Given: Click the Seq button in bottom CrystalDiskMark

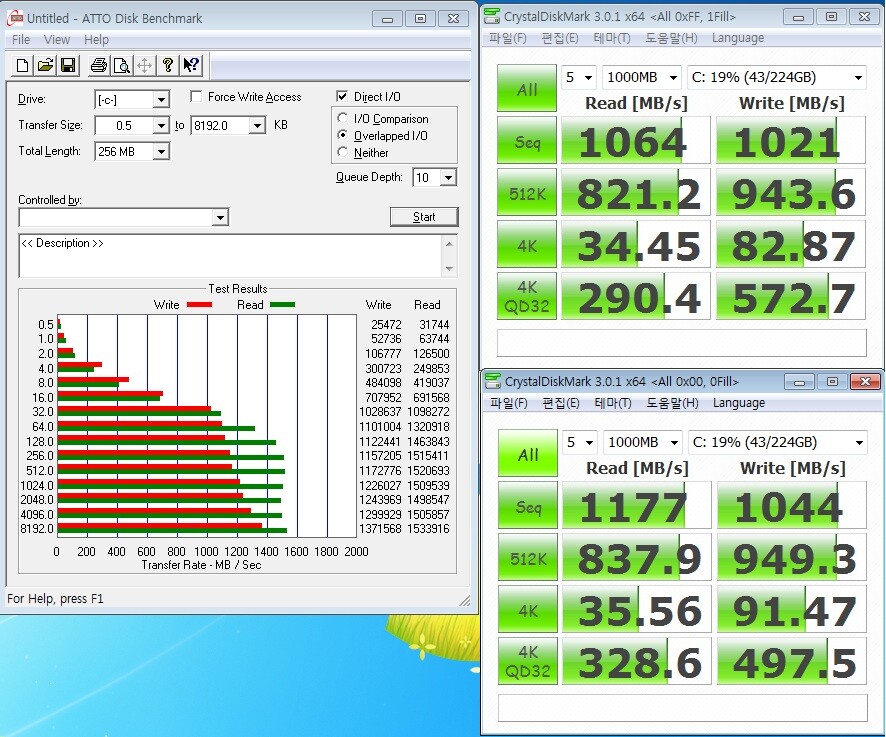Looking at the screenshot, I should (528, 506).
